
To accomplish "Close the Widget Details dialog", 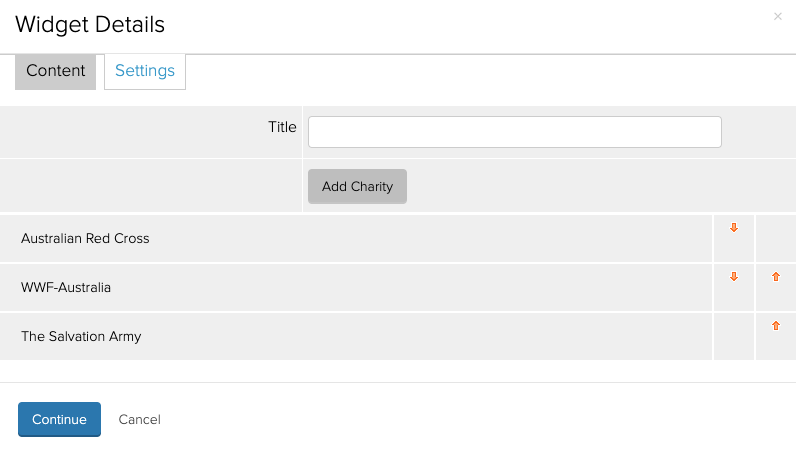I will (778, 16).
